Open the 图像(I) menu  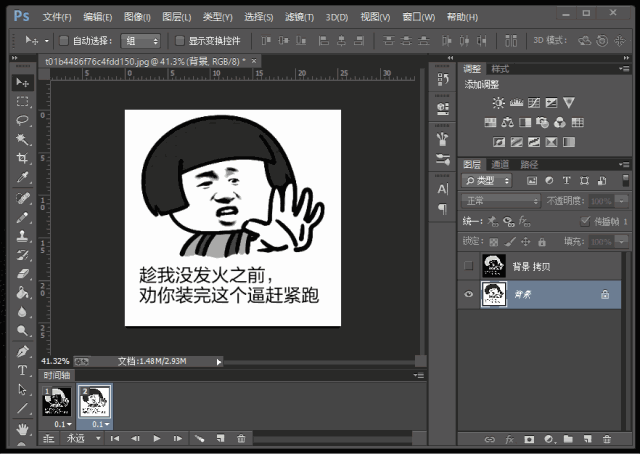(137, 17)
